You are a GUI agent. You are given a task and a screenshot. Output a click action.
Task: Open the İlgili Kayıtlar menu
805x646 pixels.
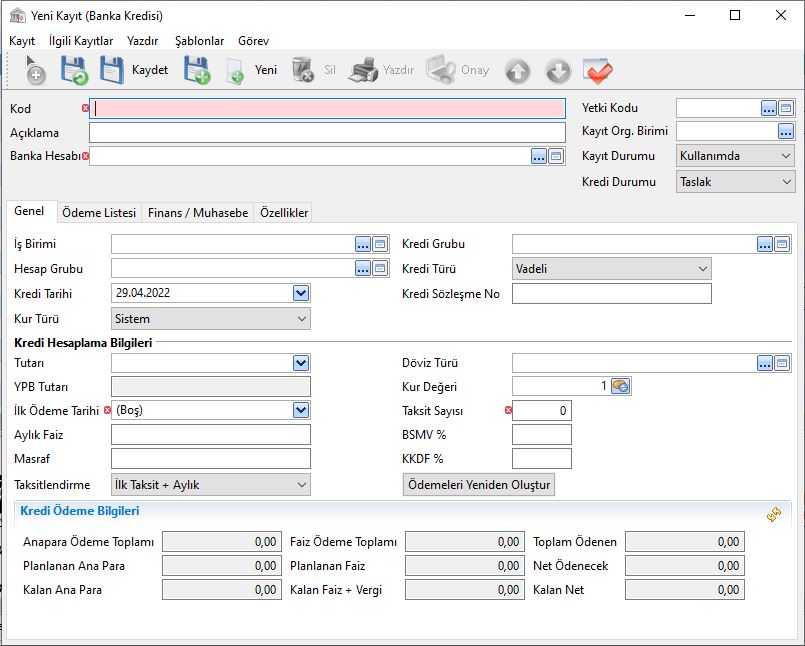(x=80, y=41)
